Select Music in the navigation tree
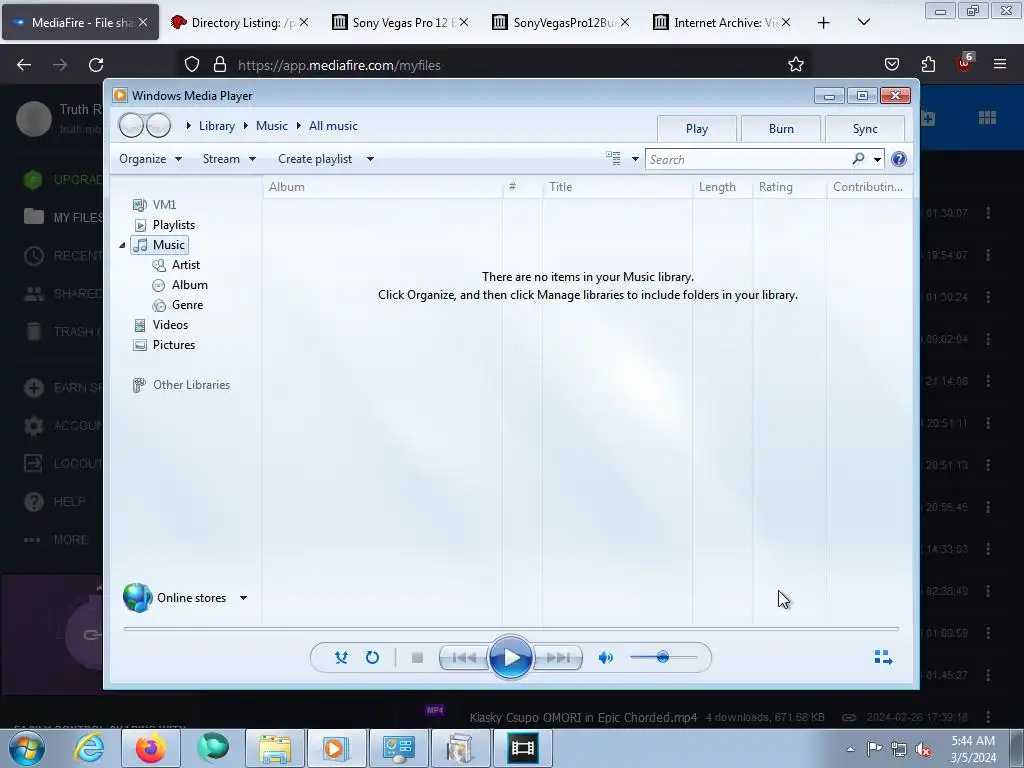Viewport: 1024px width, 768px height. click(x=160, y=245)
